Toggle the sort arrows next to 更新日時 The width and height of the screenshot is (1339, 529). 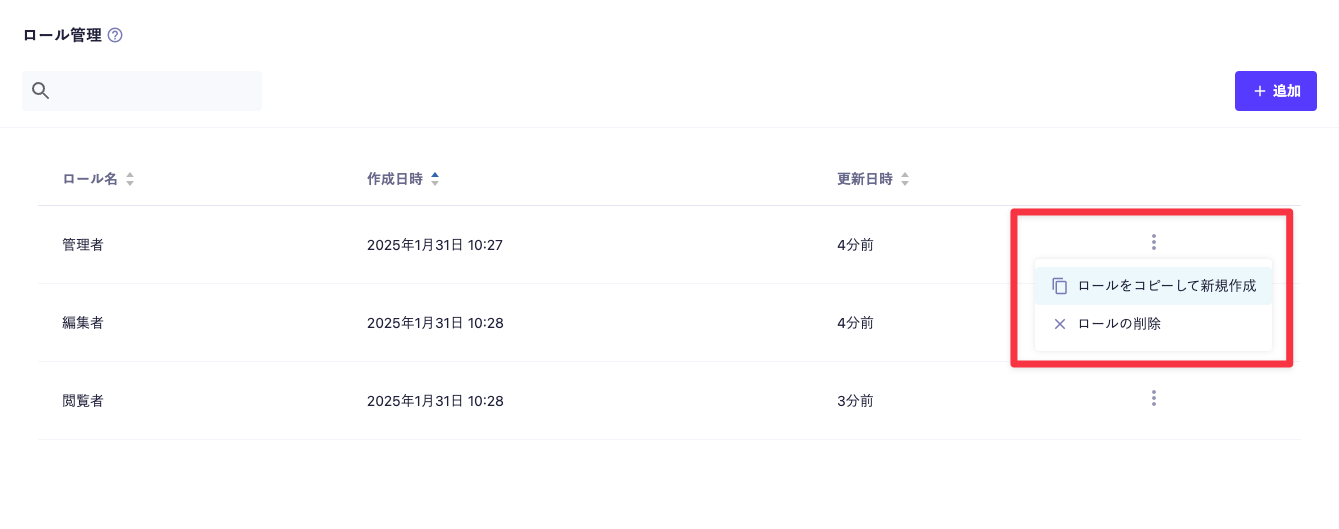point(905,180)
